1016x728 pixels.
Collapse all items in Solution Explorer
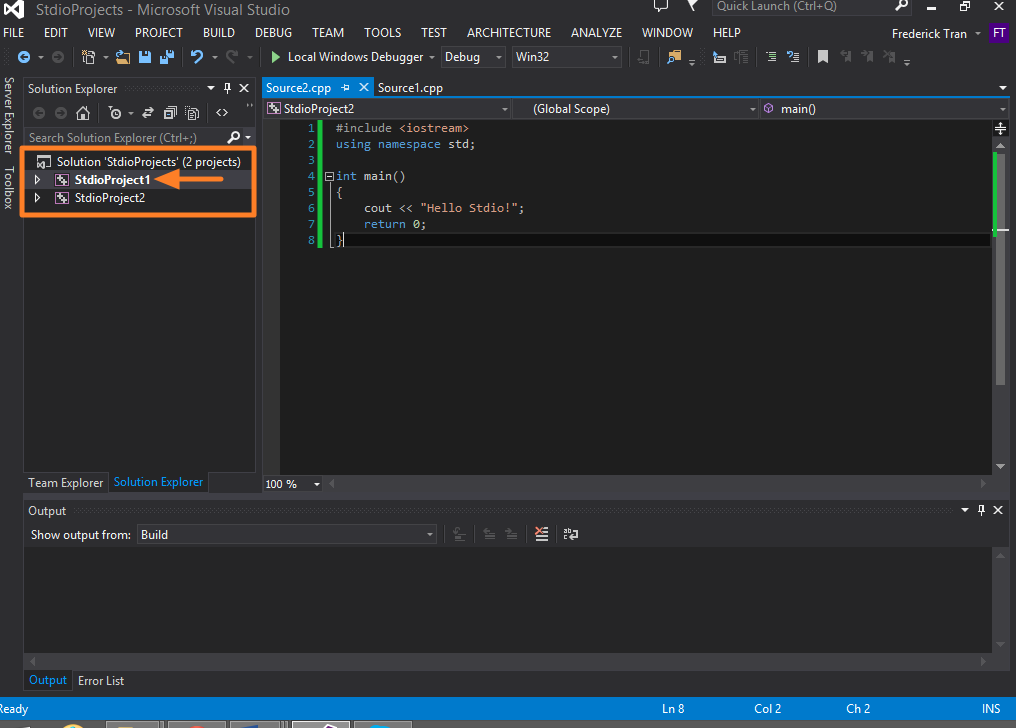click(x=170, y=113)
